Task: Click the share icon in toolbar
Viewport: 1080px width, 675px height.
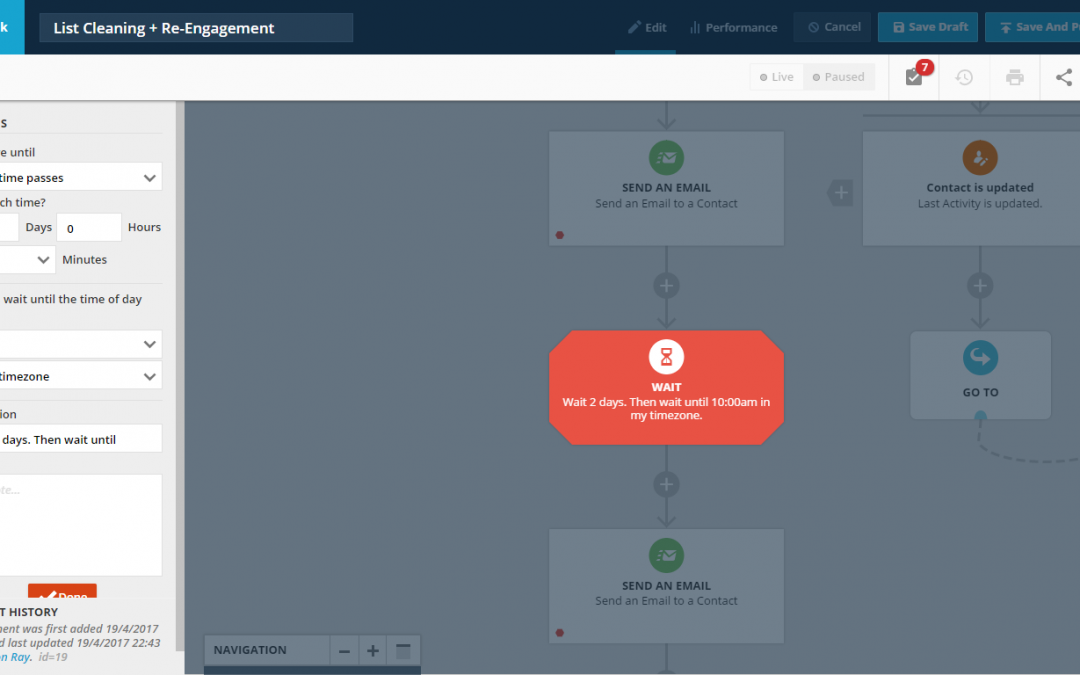Action: [x=1063, y=77]
